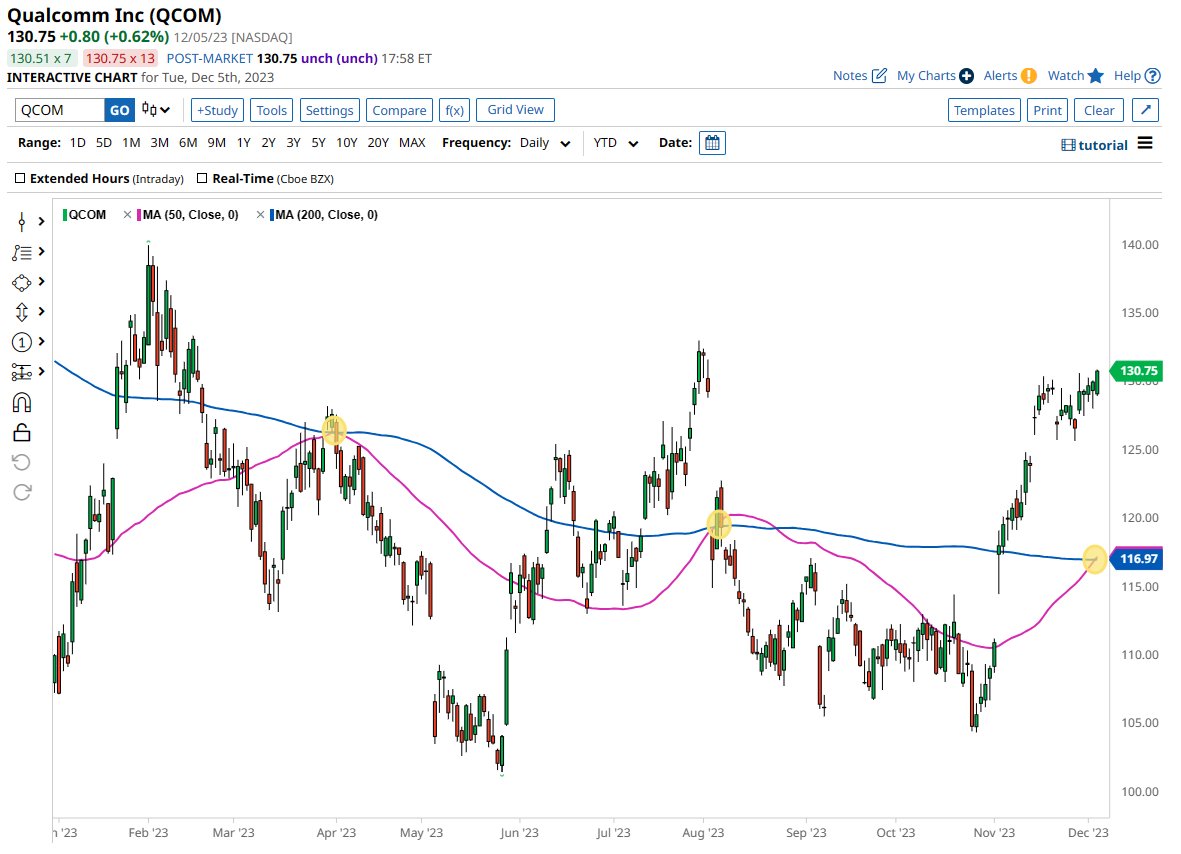Screen dimensions: 1181x854
Task: Open the Templates button
Action: click(984, 110)
